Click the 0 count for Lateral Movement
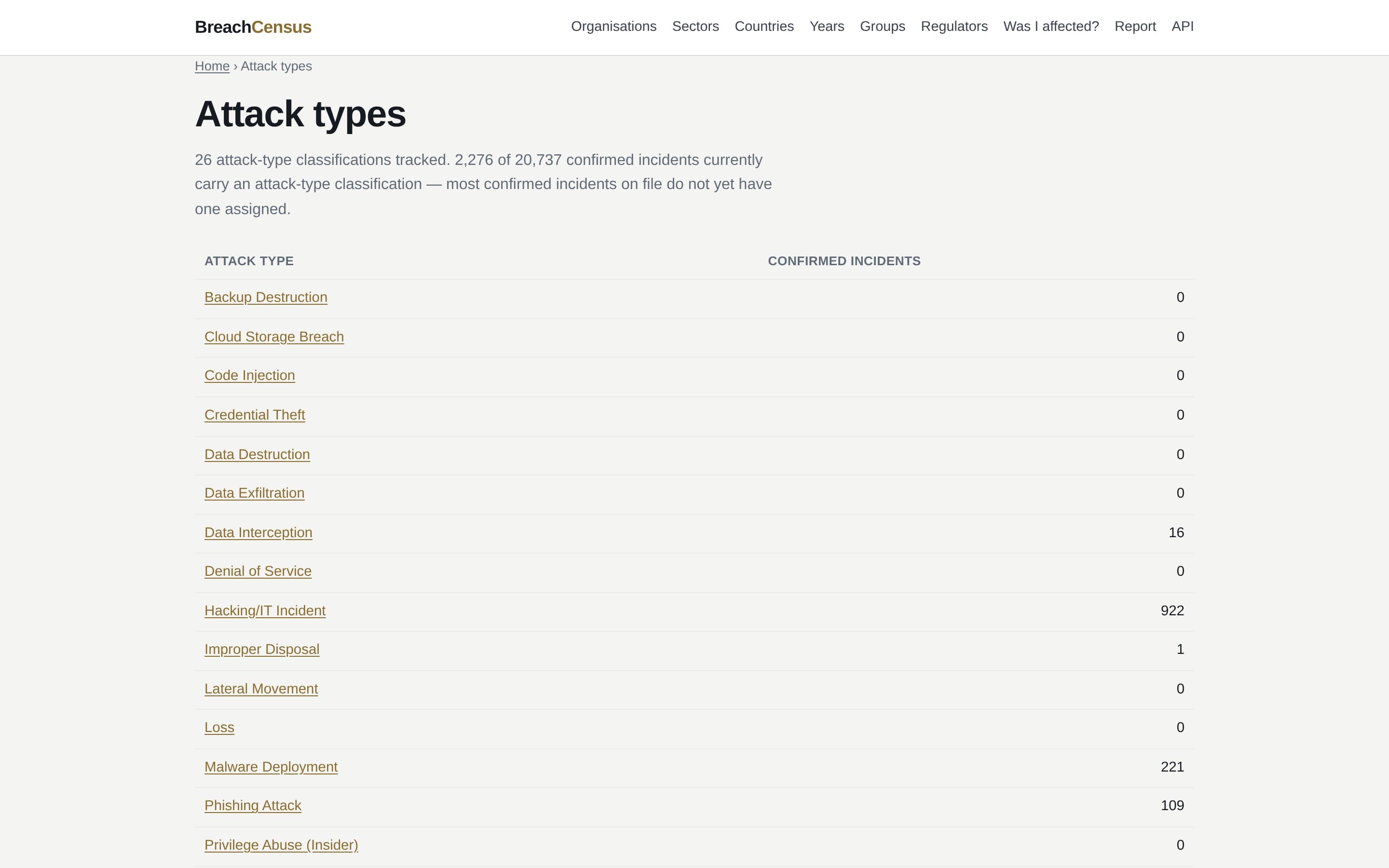This screenshot has height=868, width=1389. (x=1180, y=689)
